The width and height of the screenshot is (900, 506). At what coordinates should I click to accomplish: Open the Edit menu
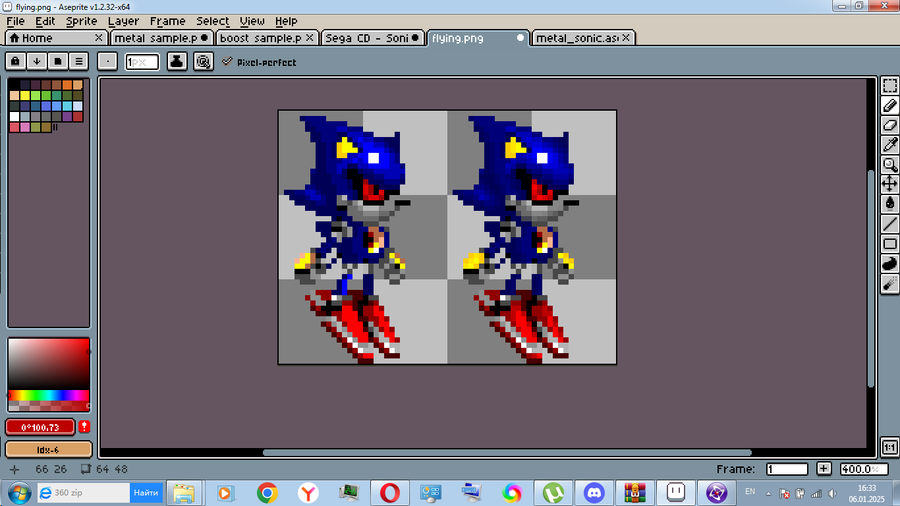click(45, 21)
